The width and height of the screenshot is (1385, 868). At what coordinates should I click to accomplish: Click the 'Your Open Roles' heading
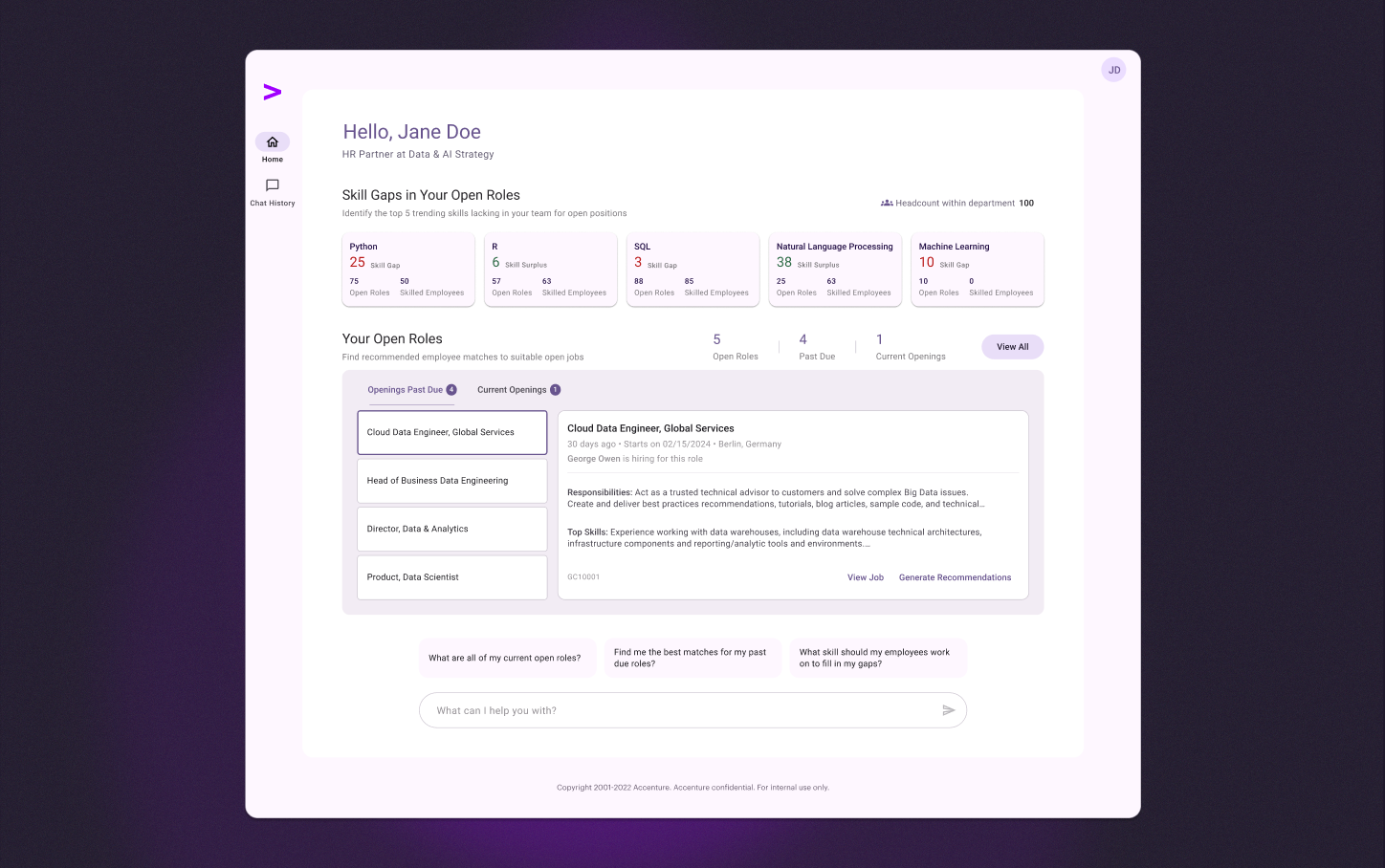coord(392,338)
